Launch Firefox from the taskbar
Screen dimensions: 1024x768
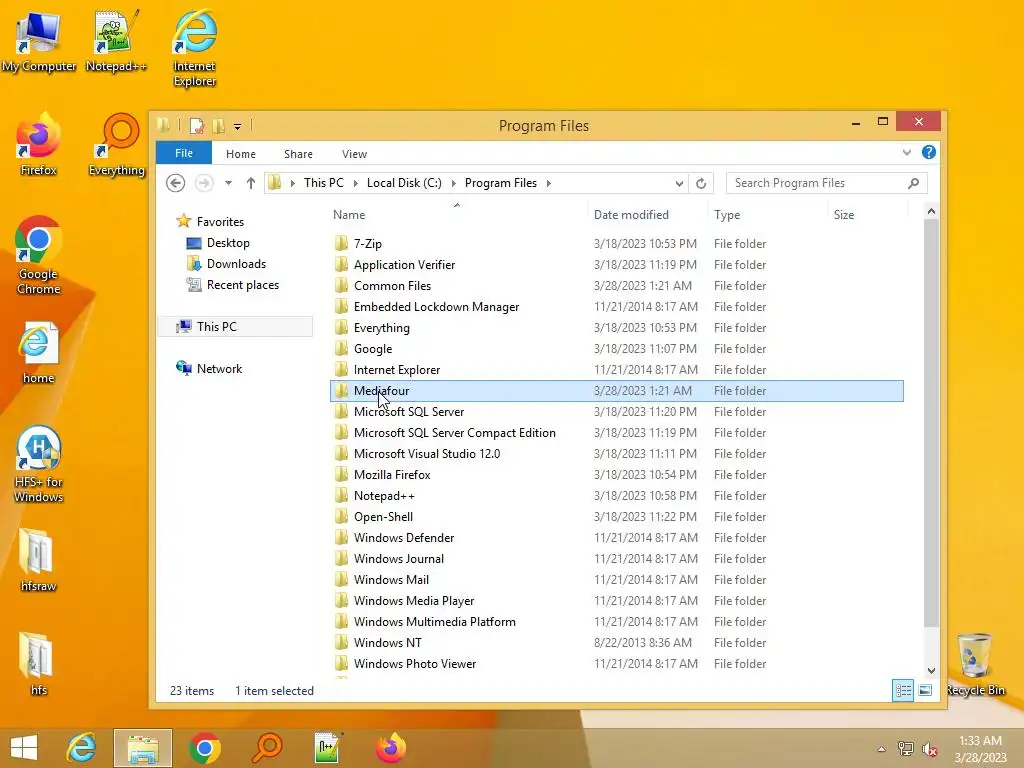coord(391,748)
